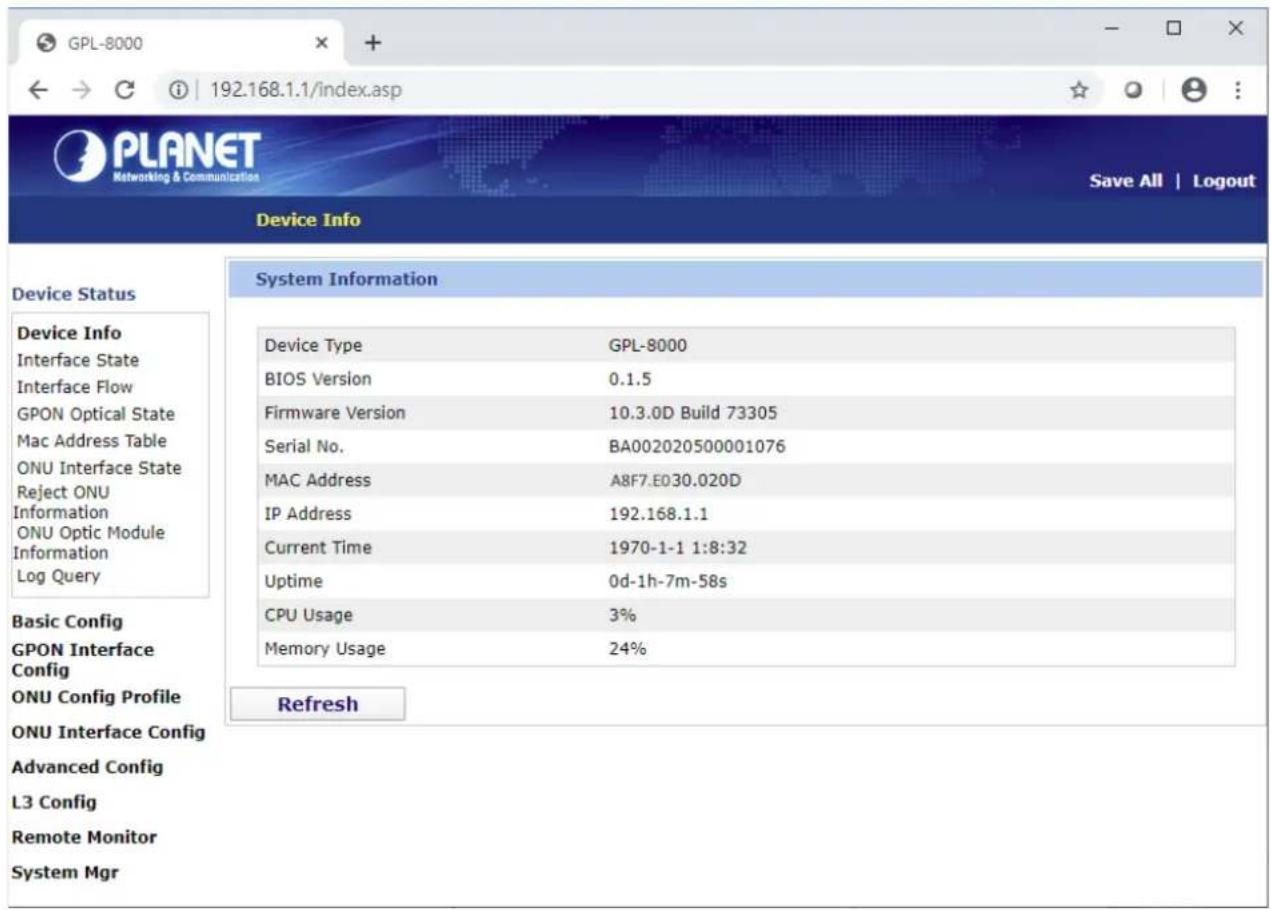This screenshot has height=910, width=1271.
Task: Expand ONU Interface Config section
Action: click(108, 732)
